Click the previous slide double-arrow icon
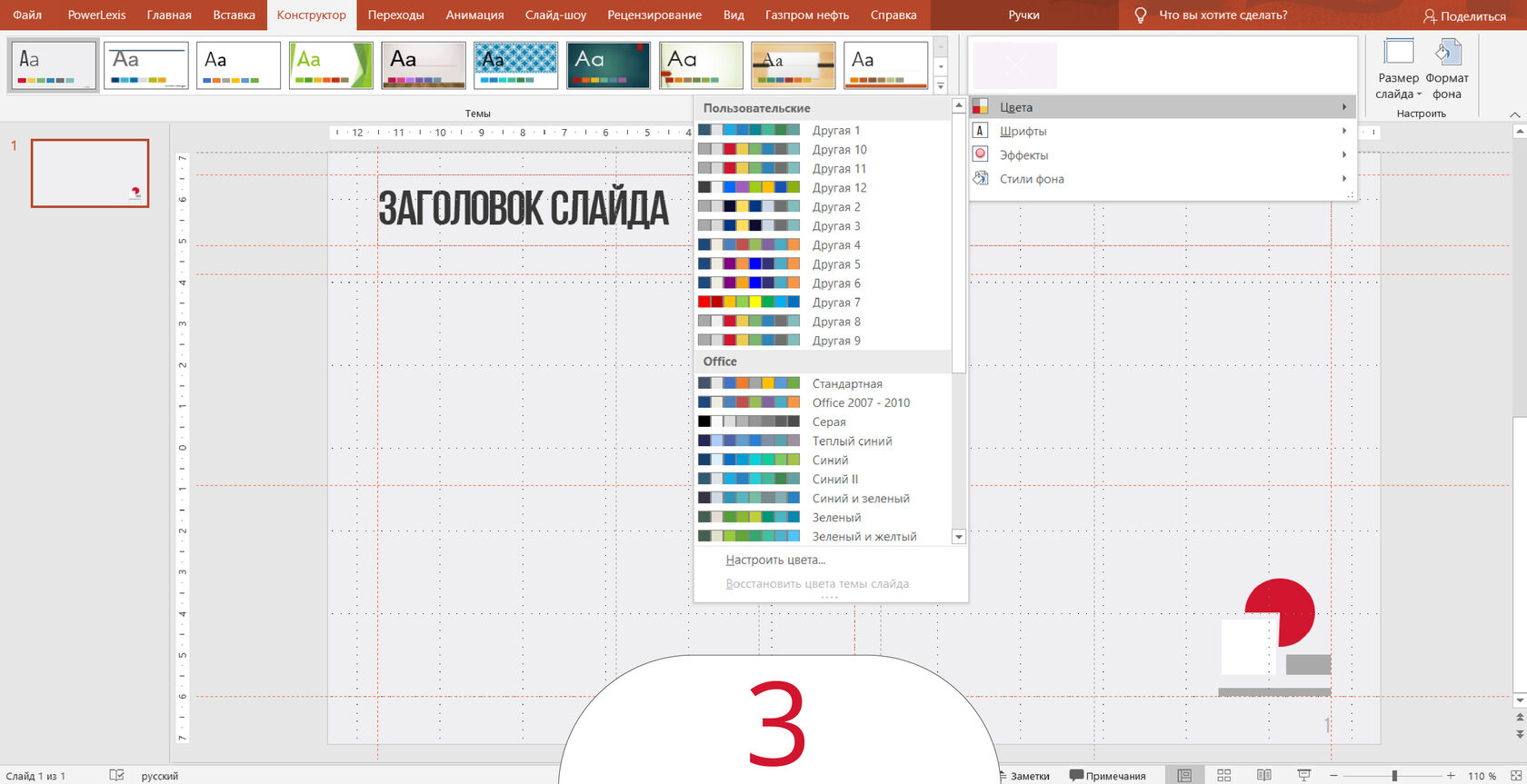This screenshot has width=1527, height=784. (x=1520, y=718)
